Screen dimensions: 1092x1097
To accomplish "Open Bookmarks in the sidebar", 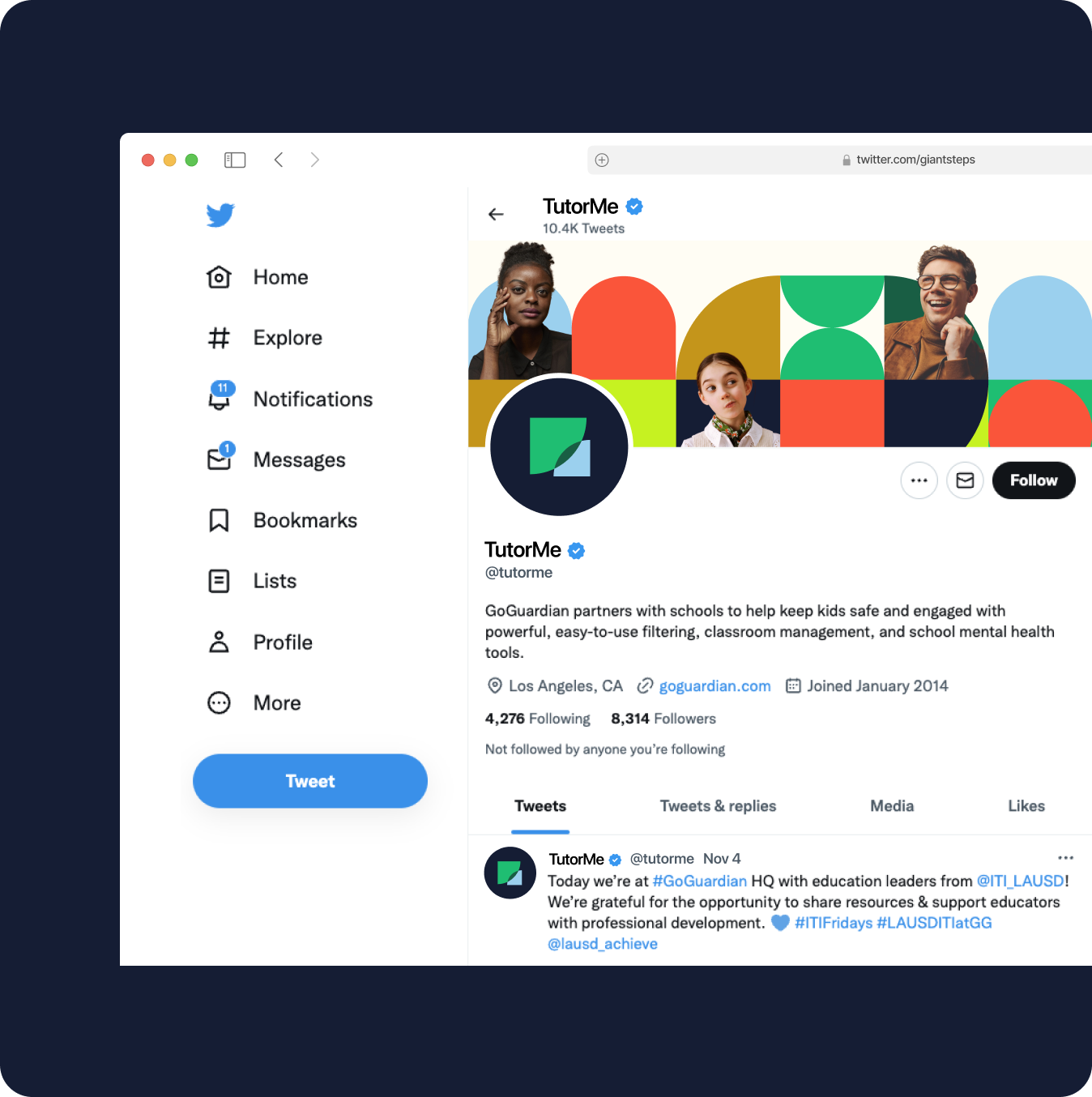I will pyautogui.click(x=282, y=520).
